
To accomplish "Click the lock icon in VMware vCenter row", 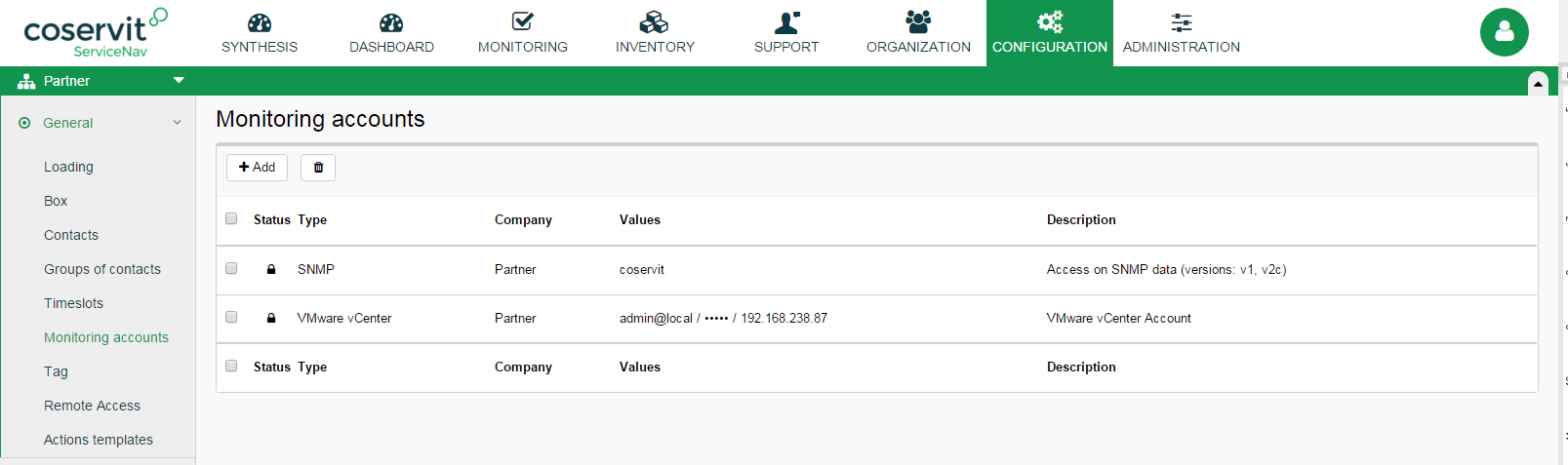I will coord(271,318).
